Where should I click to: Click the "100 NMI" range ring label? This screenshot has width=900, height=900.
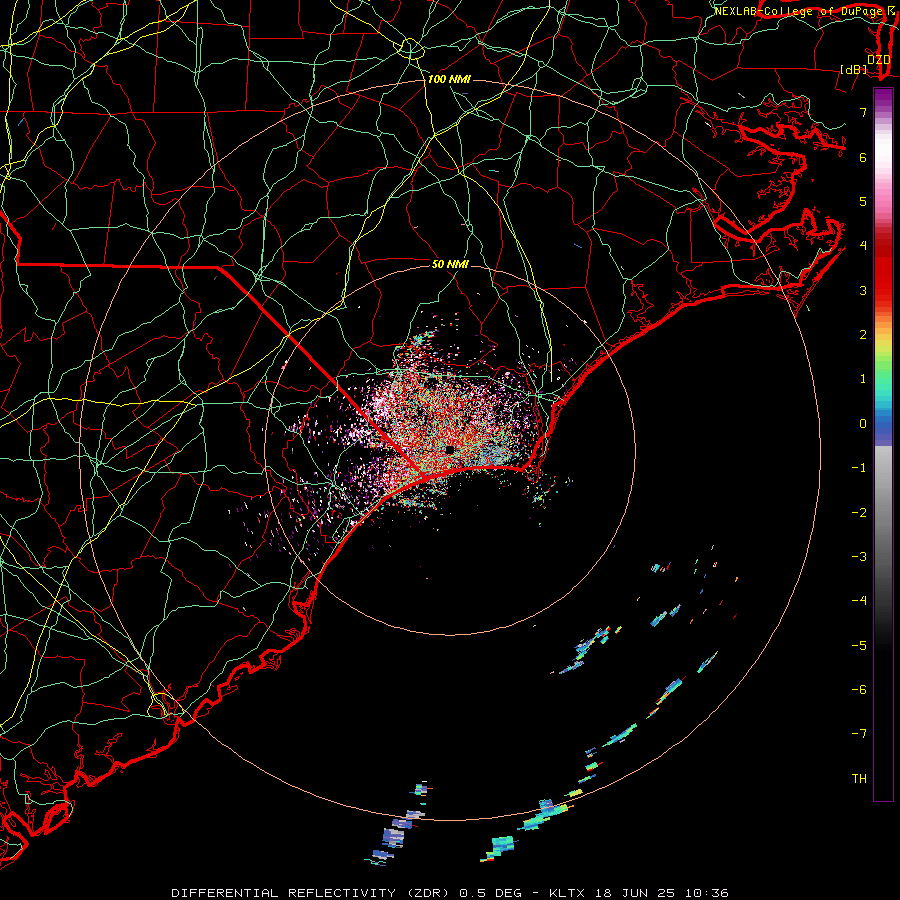(x=449, y=79)
